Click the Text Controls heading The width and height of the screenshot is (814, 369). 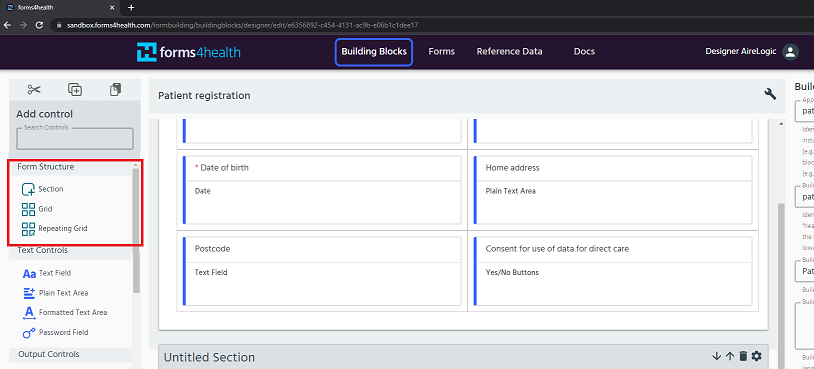(43, 250)
